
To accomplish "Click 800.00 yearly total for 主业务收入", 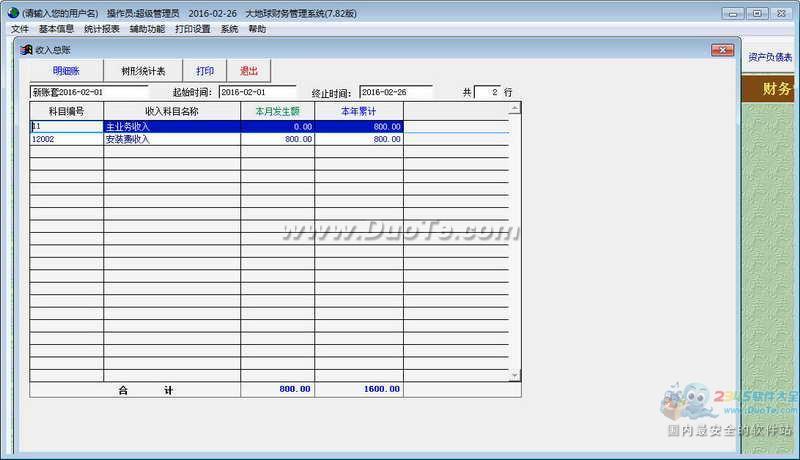I will tap(359, 126).
